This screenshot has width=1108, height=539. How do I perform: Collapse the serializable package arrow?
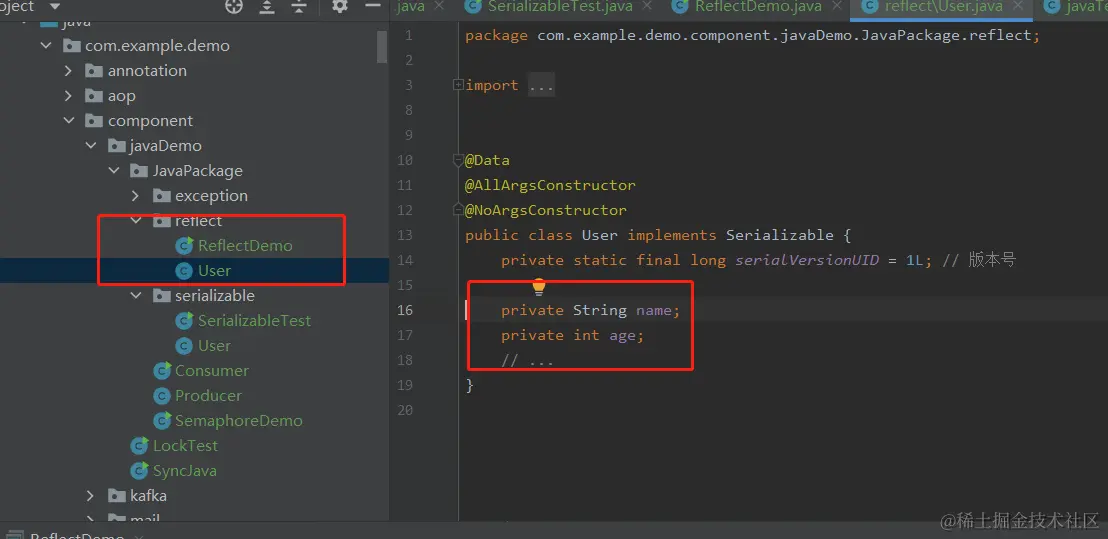[136, 295]
